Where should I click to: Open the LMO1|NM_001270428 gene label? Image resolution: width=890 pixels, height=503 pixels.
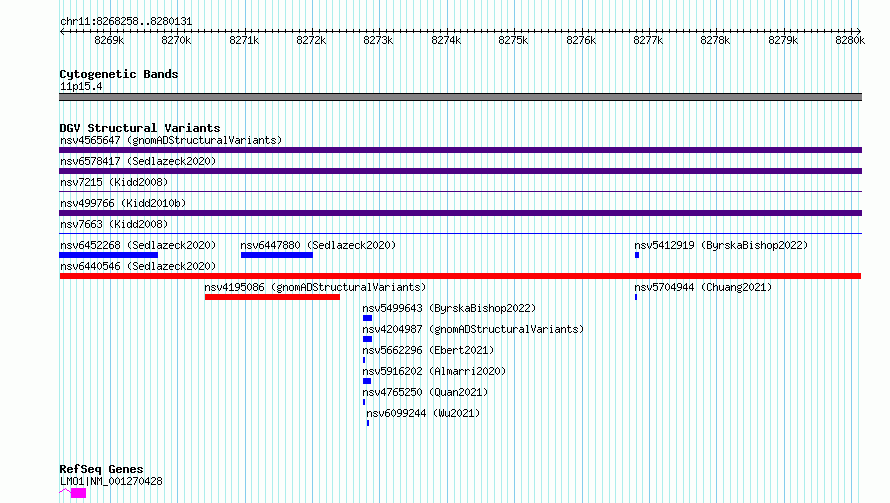click(111, 481)
